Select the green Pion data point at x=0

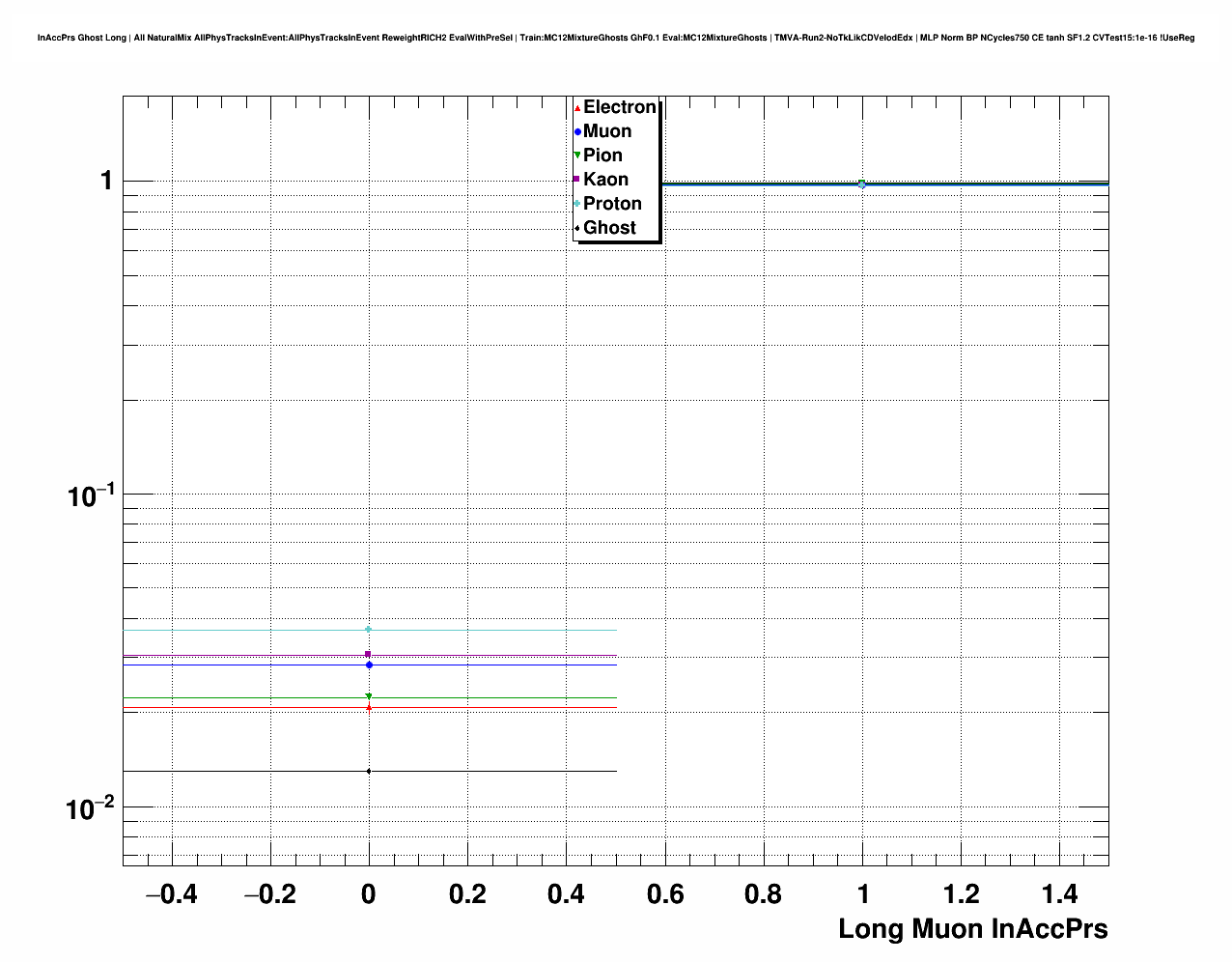[368, 696]
